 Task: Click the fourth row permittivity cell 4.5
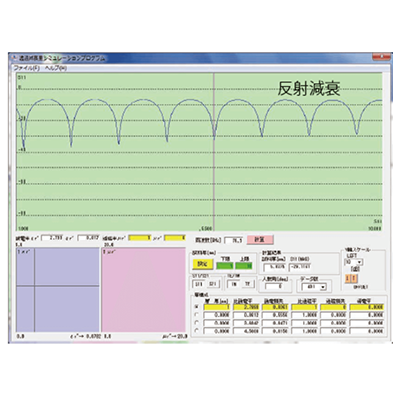(246, 331)
